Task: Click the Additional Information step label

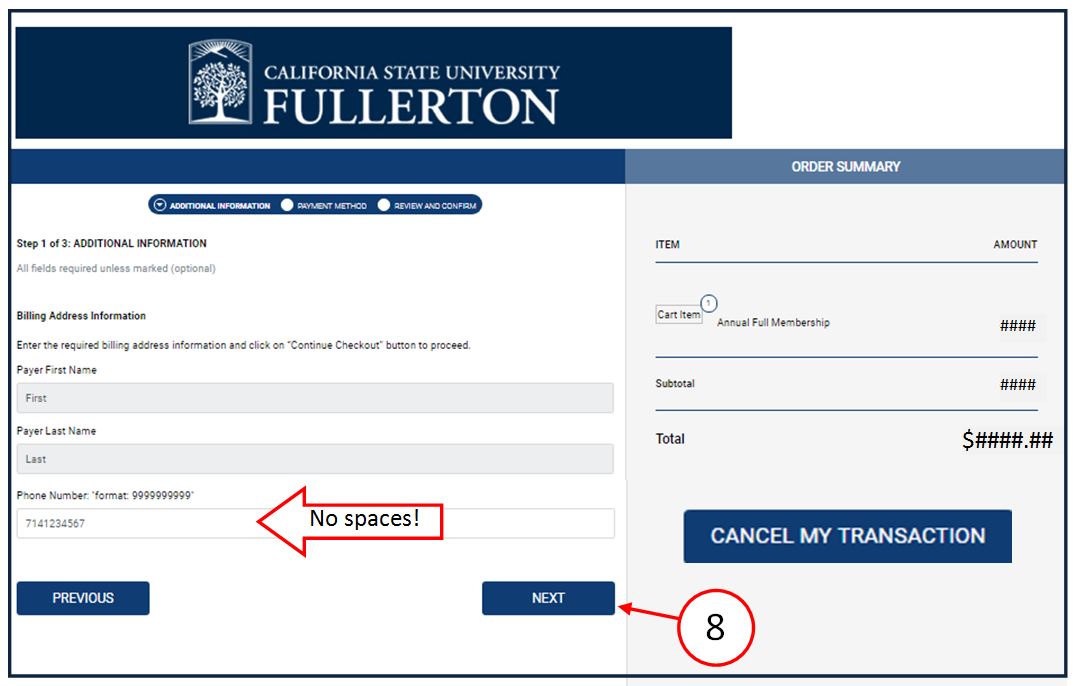Action: [x=220, y=206]
